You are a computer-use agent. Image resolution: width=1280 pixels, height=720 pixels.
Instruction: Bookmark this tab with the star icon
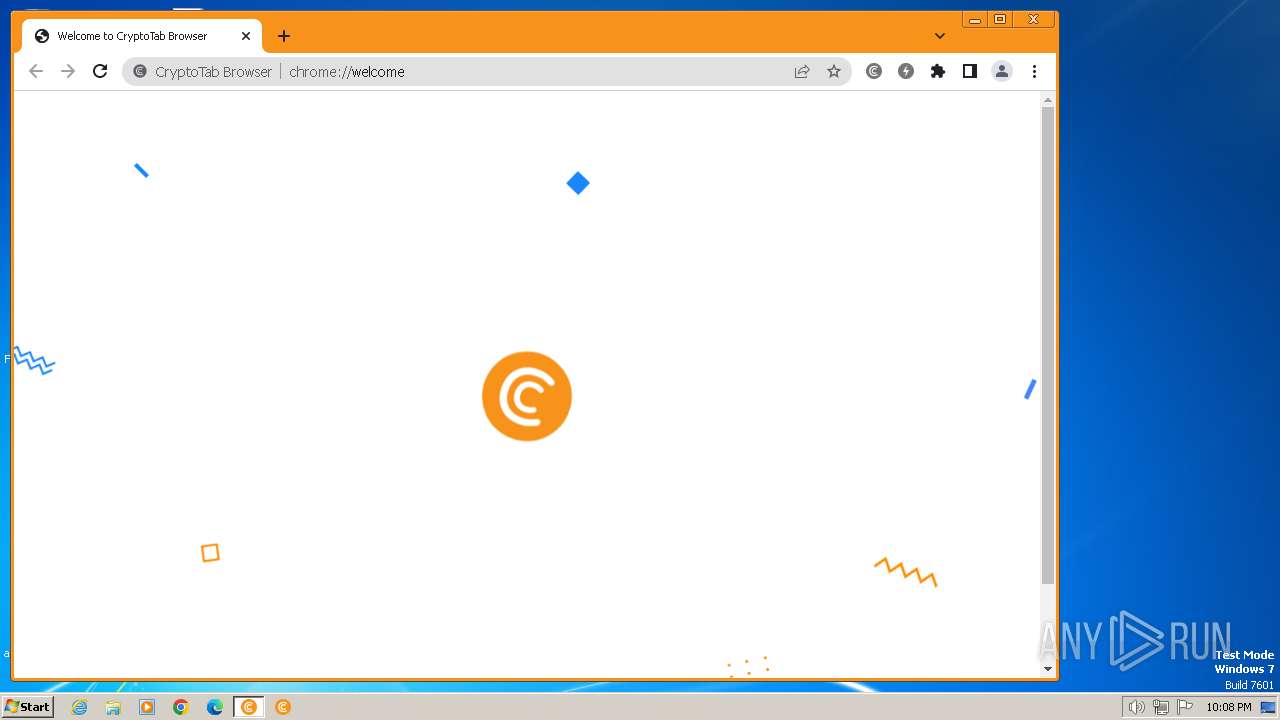coord(834,71)
